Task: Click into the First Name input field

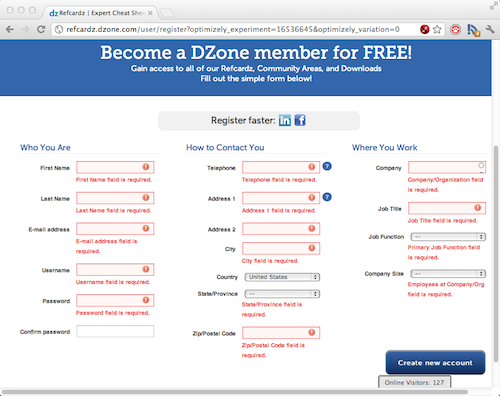Action: (x=115, y=167)
